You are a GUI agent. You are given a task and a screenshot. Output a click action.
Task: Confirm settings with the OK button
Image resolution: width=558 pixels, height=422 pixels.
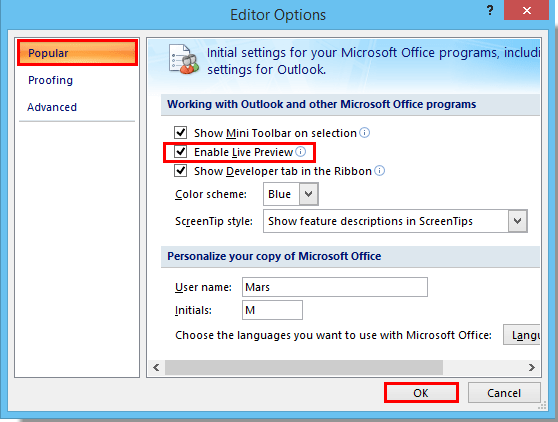(x=421, y=393)
